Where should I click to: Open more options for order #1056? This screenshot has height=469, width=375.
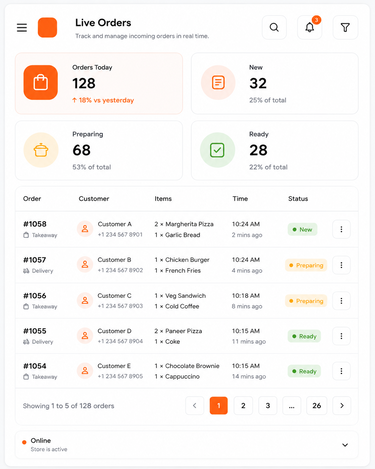click(x=341, y=301)
